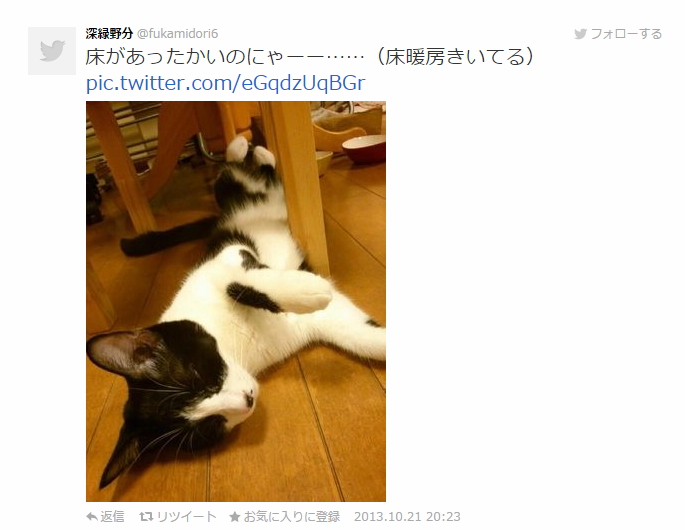Click the tweet text about 床暖房
Image resolution: width=685 pixels, height=530 pixels.
(310, 57)
